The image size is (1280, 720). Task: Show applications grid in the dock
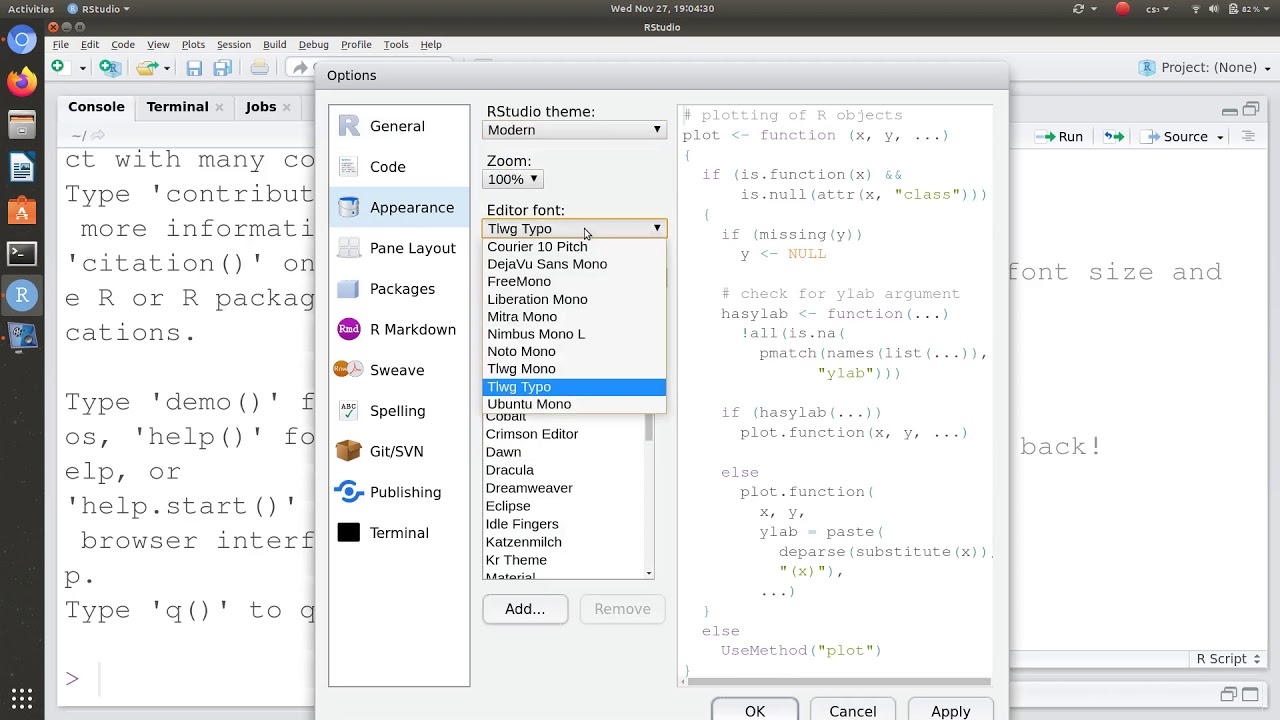click(22, 697)
